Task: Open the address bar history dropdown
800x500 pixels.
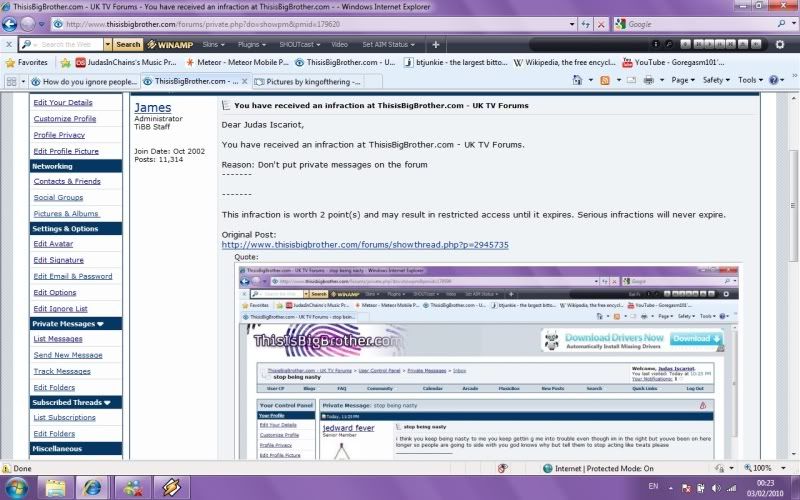Action: point(572,24)
